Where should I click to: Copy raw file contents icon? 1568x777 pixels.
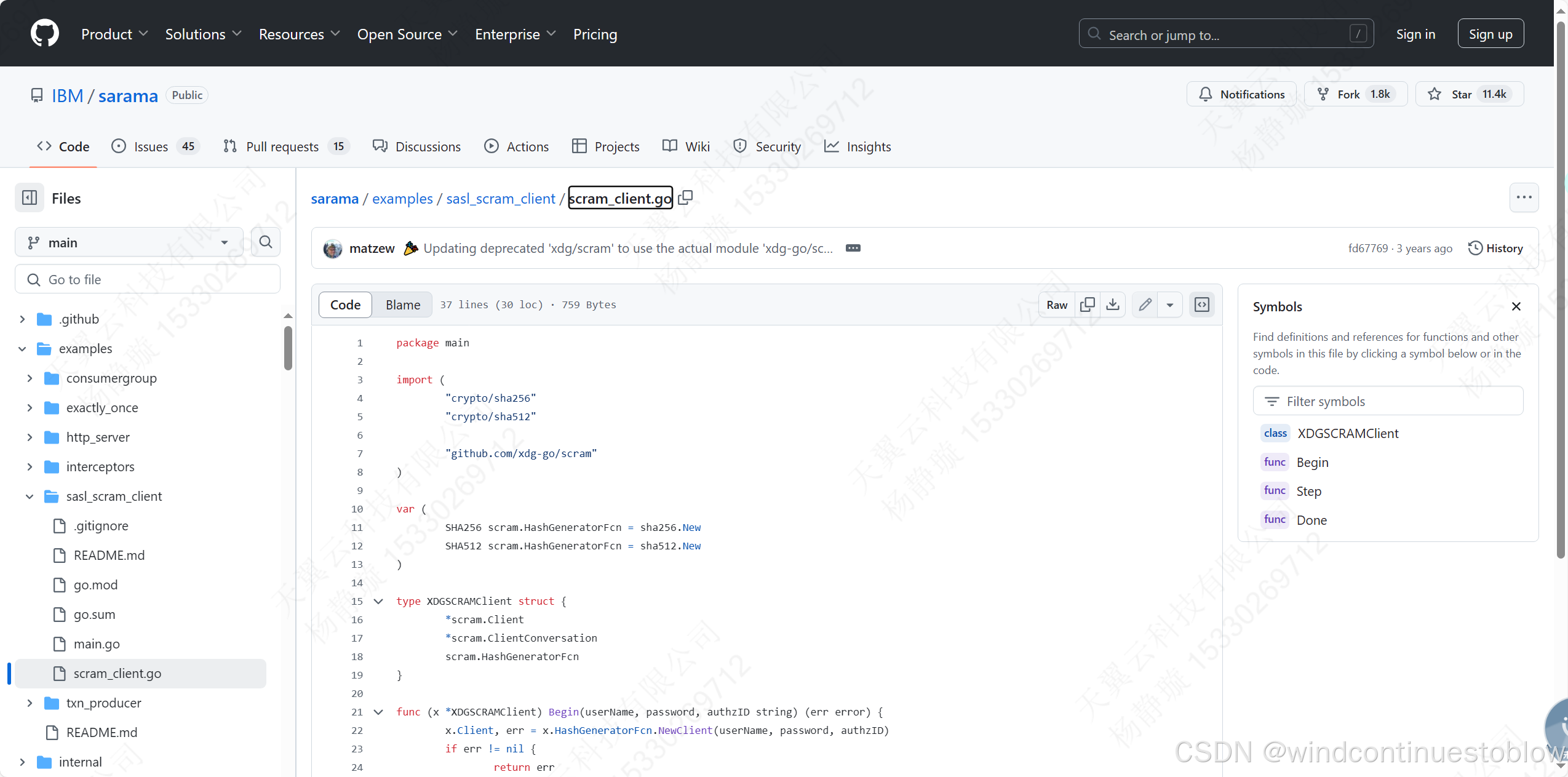coord(1087,305)
